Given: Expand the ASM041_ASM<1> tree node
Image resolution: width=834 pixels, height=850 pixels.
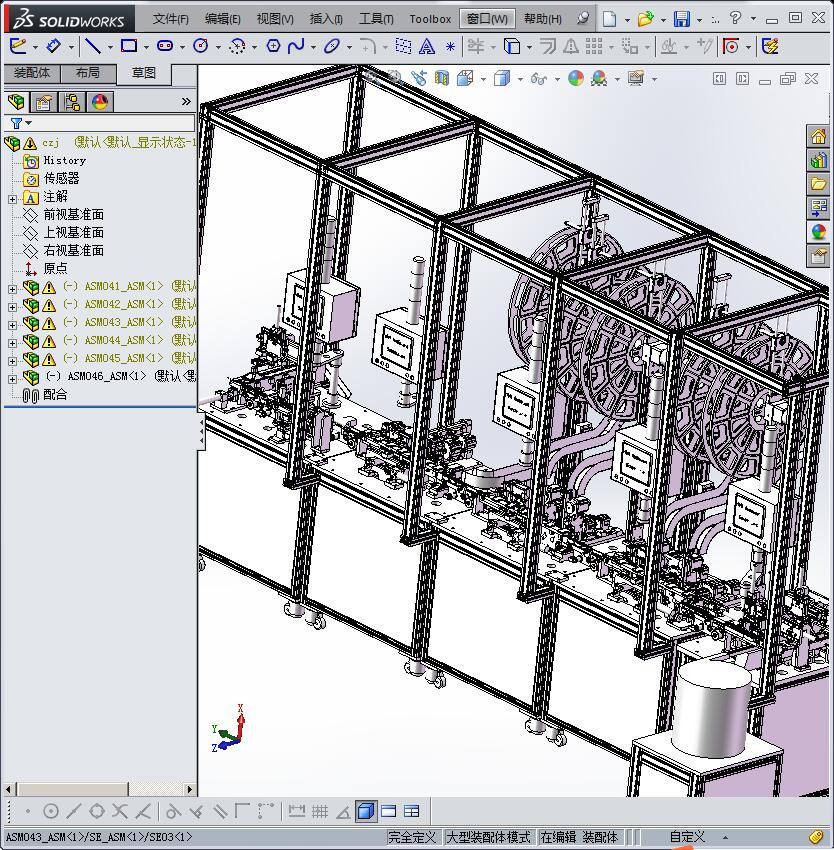Looking at the screenshot, I should [12, 289].
